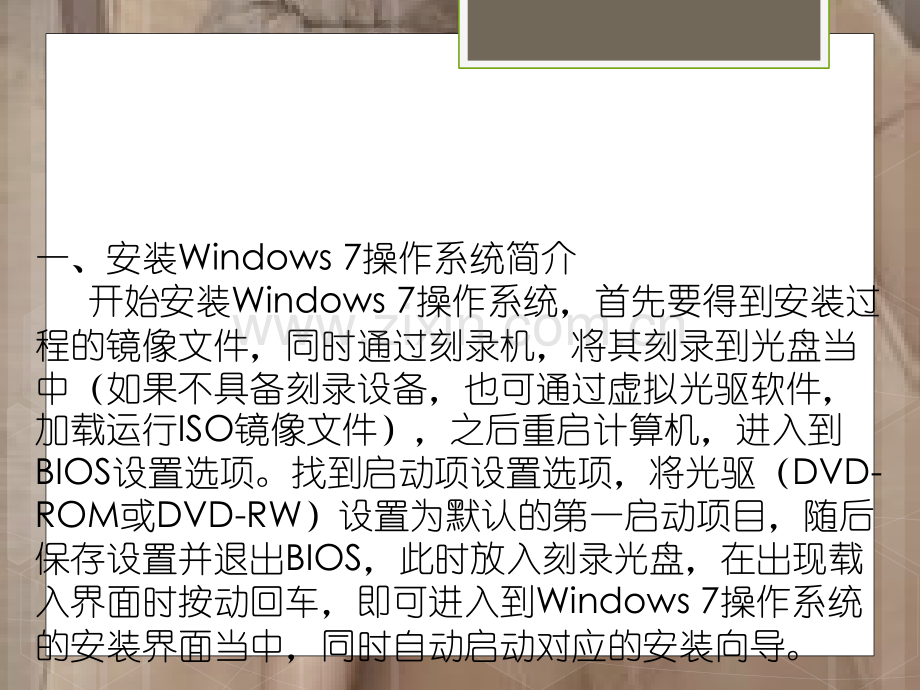
Task: Click the phrase 找到启动项设置选项
Action: coord(452,473)
